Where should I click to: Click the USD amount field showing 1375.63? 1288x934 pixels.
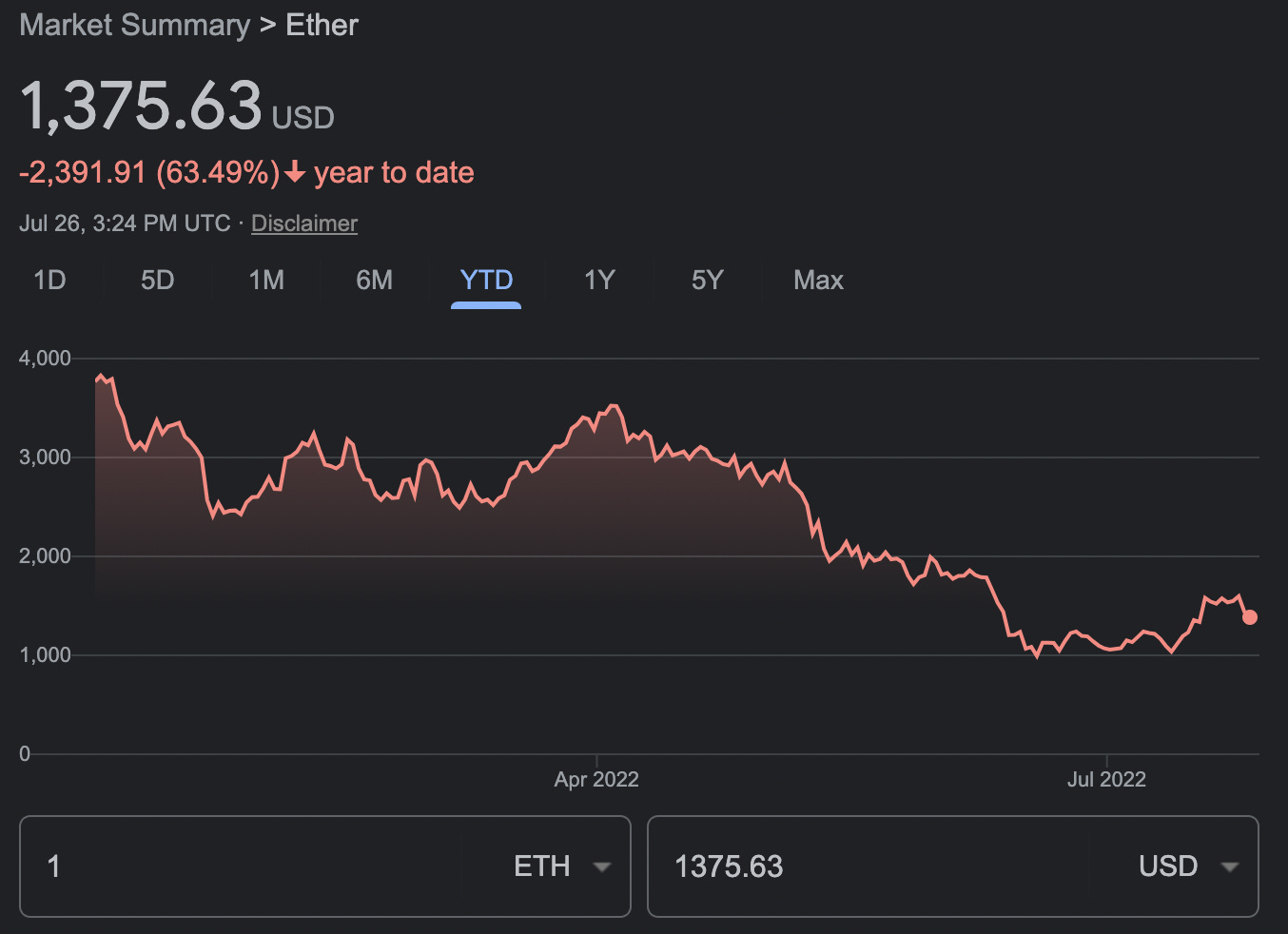[869, 866]
